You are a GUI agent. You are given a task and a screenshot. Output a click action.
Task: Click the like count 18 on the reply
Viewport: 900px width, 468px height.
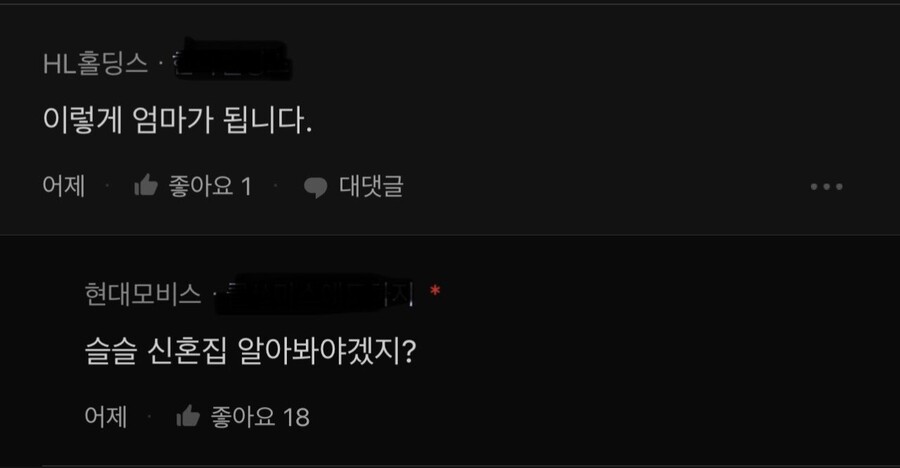pyautogui.click(x=296, y=417)
